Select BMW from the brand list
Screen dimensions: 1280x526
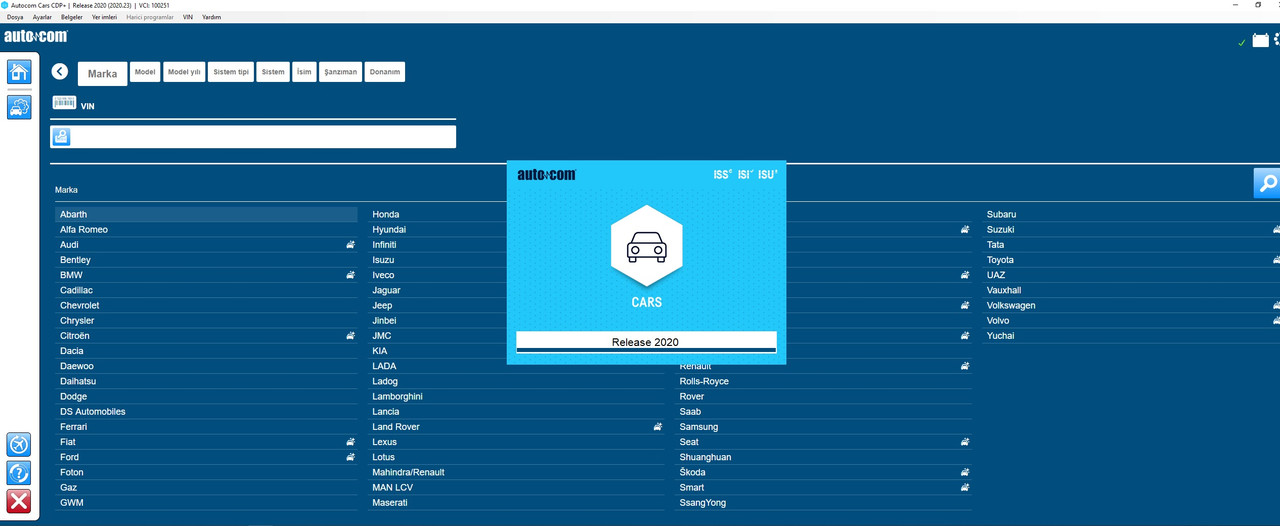pyautogui.click(x=70, y=275)
